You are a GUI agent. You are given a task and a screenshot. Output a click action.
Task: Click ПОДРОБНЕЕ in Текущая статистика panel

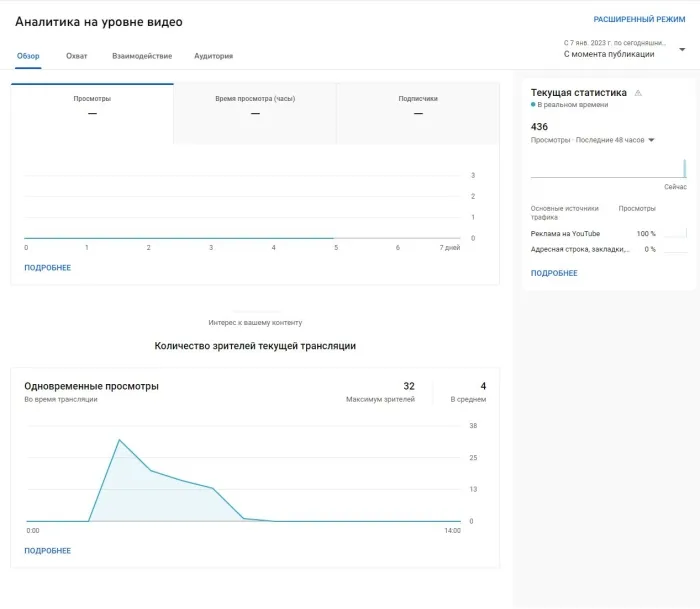(554, 273)
